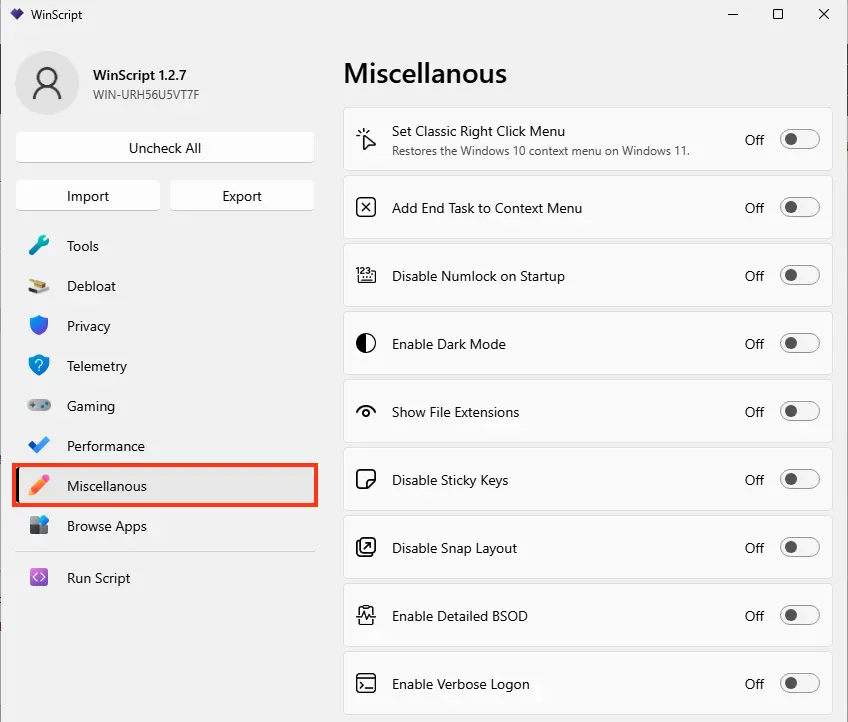
Task: Select Telemetry in the sidebar
Action: click(165, 366)
